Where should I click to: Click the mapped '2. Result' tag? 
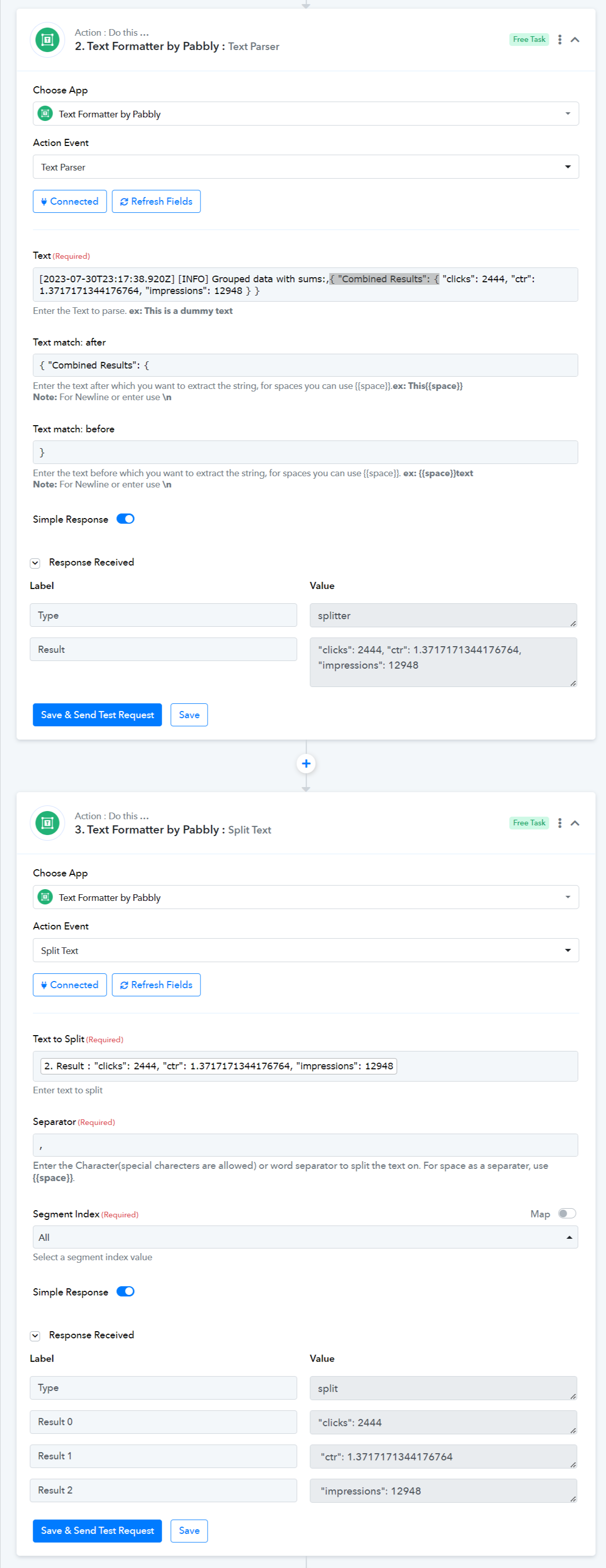point(218,1066)
